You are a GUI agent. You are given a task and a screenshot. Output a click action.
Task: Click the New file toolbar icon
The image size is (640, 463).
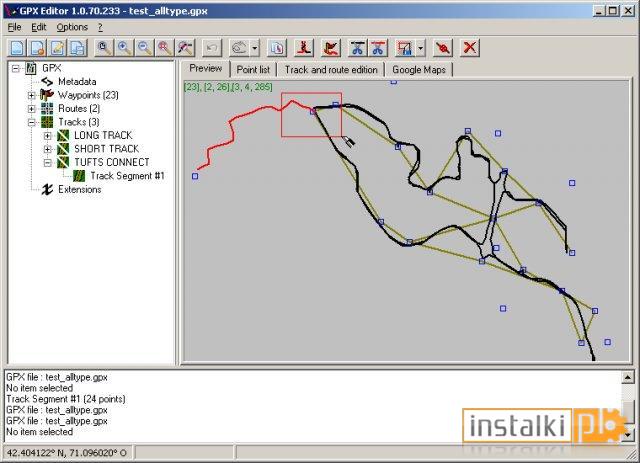coord(17,48)
